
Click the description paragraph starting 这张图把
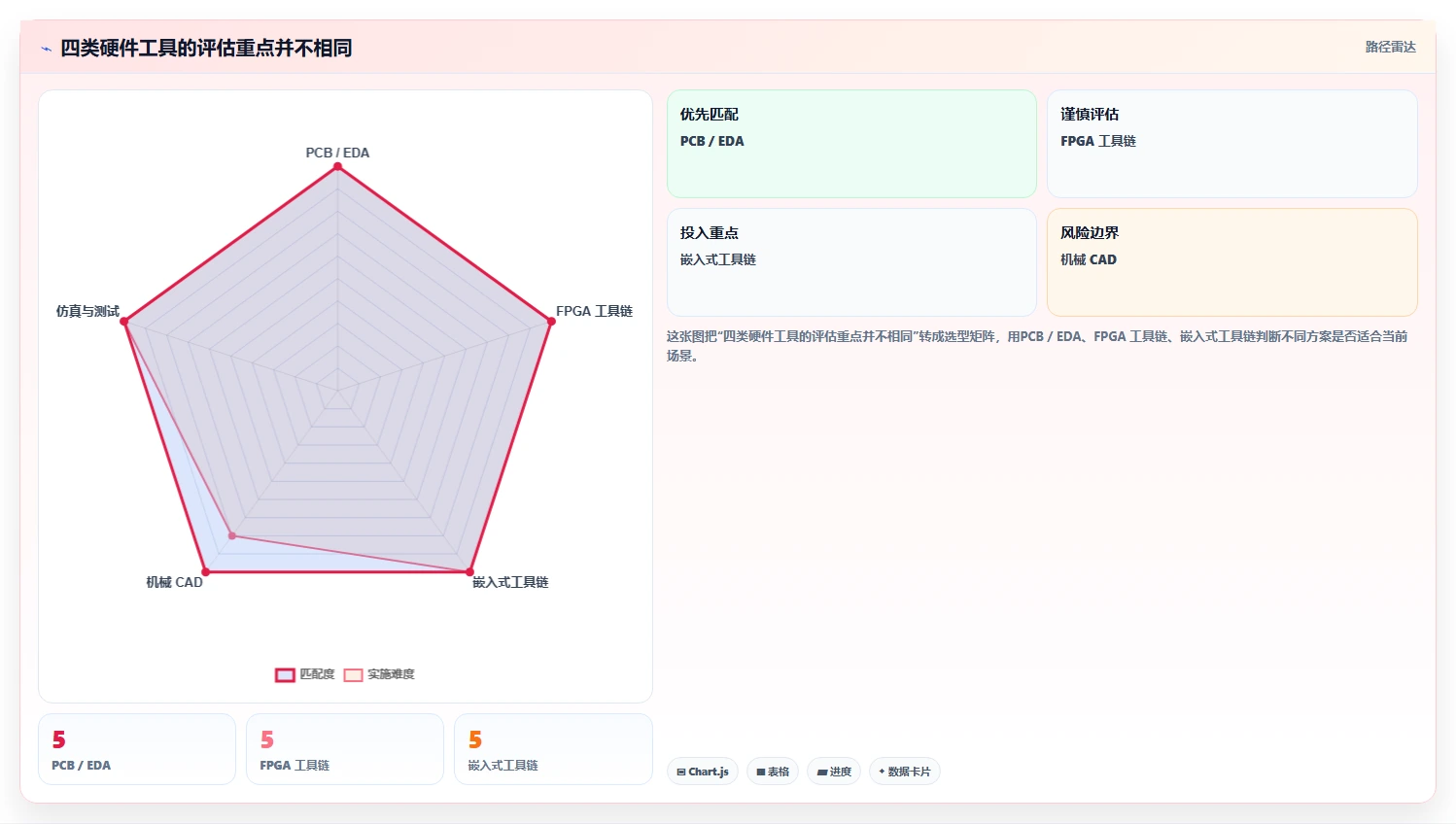tap(1037, 346)
